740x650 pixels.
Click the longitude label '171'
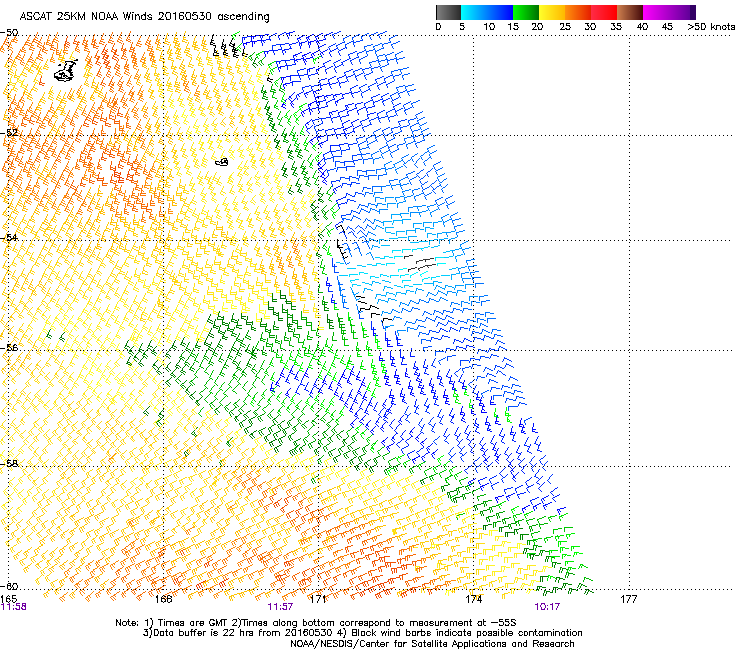pyautogui.click(x=318, y=599)
